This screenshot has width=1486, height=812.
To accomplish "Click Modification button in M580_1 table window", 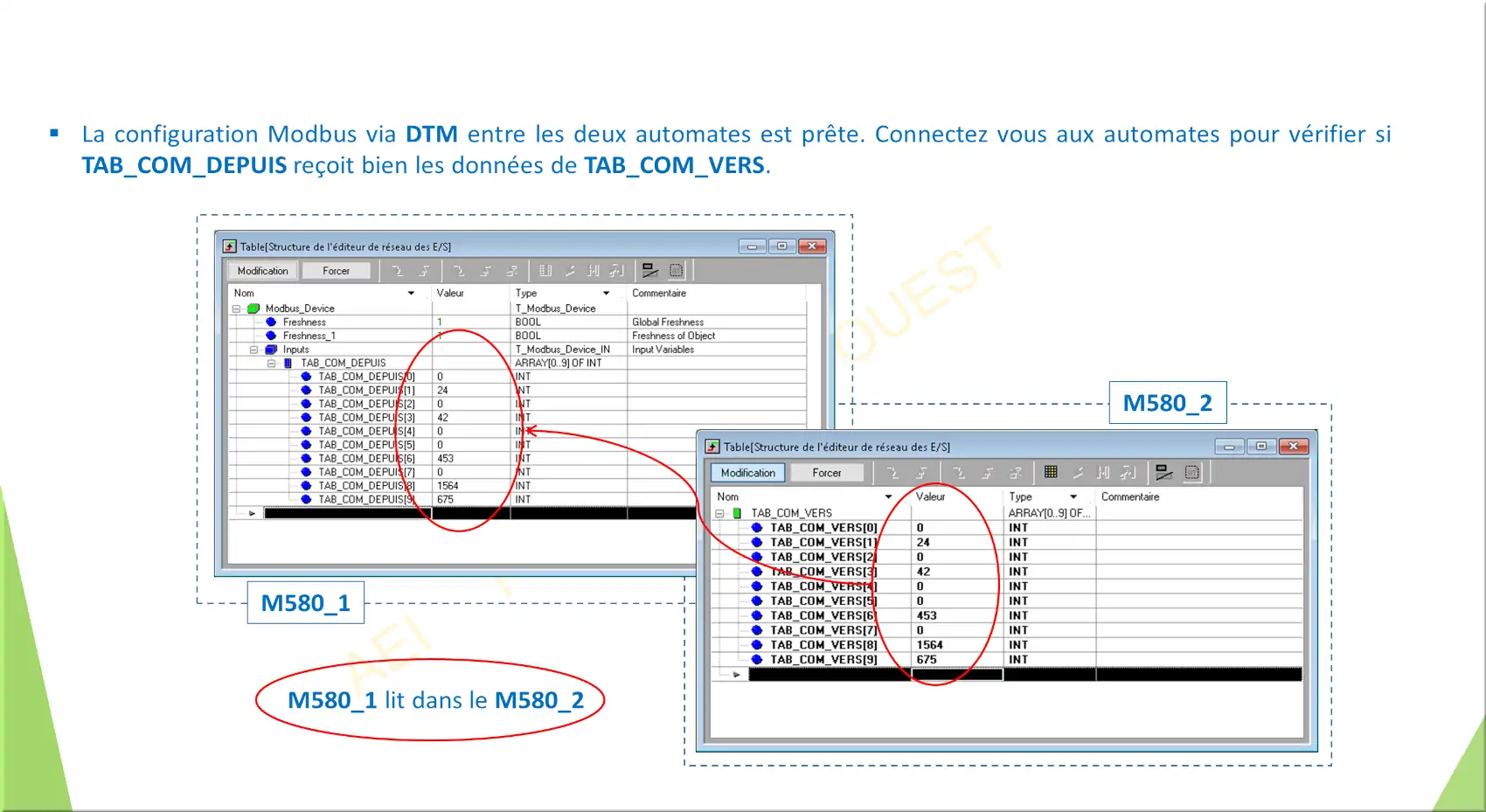I will coord(262,271).
